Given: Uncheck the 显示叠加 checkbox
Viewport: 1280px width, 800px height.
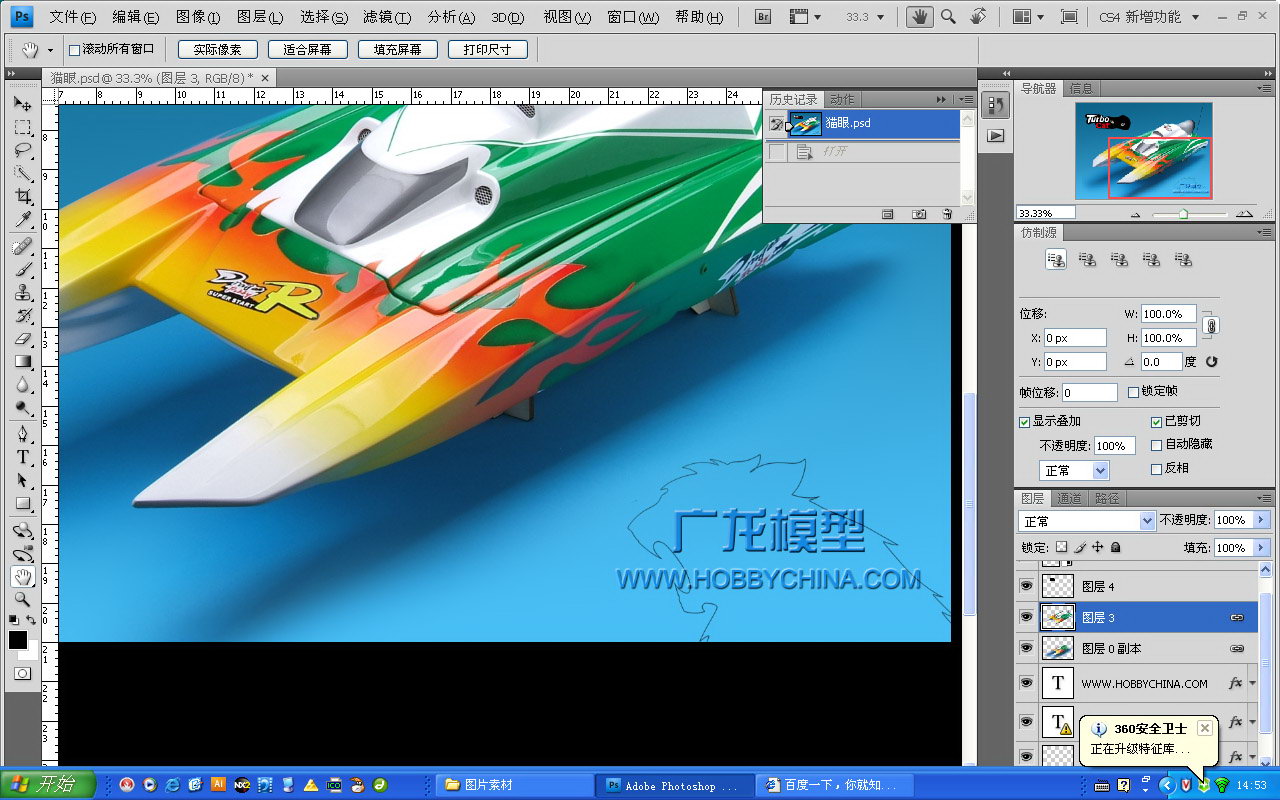Looking at the screenshot, I should [1025, 422].
